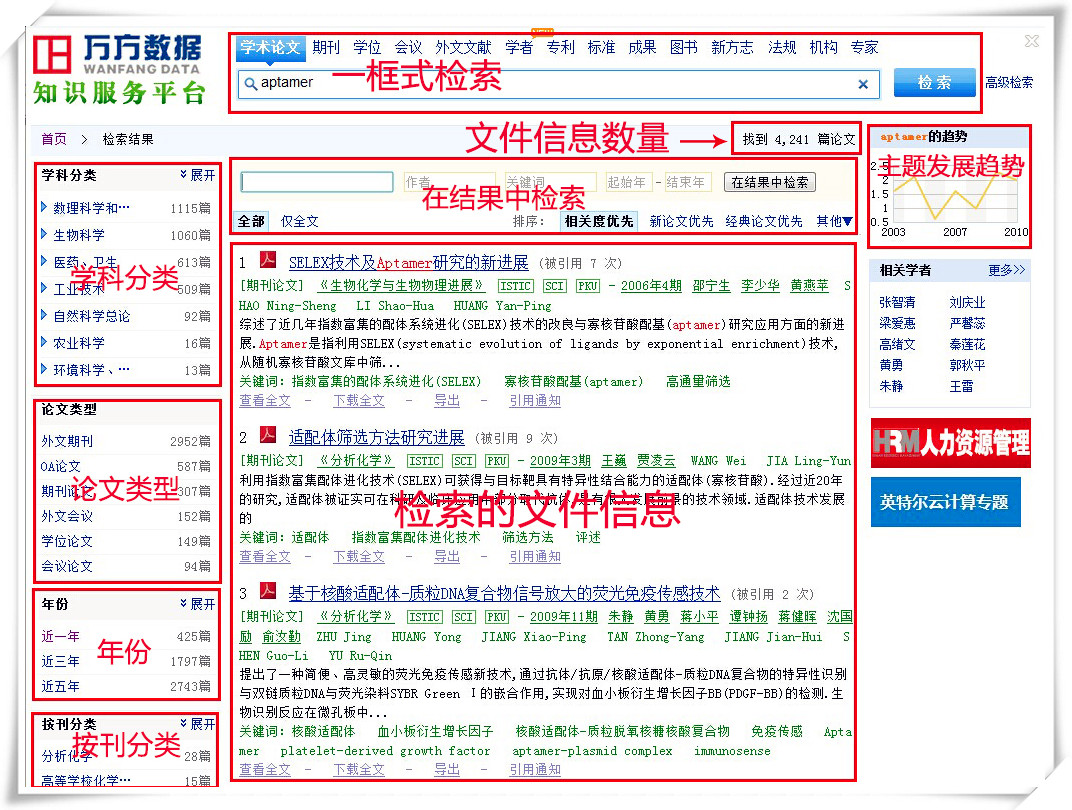The height and width of the screenshot is (810, 1072).
Task: Filter results to 近三年
Action: (60, 661)
